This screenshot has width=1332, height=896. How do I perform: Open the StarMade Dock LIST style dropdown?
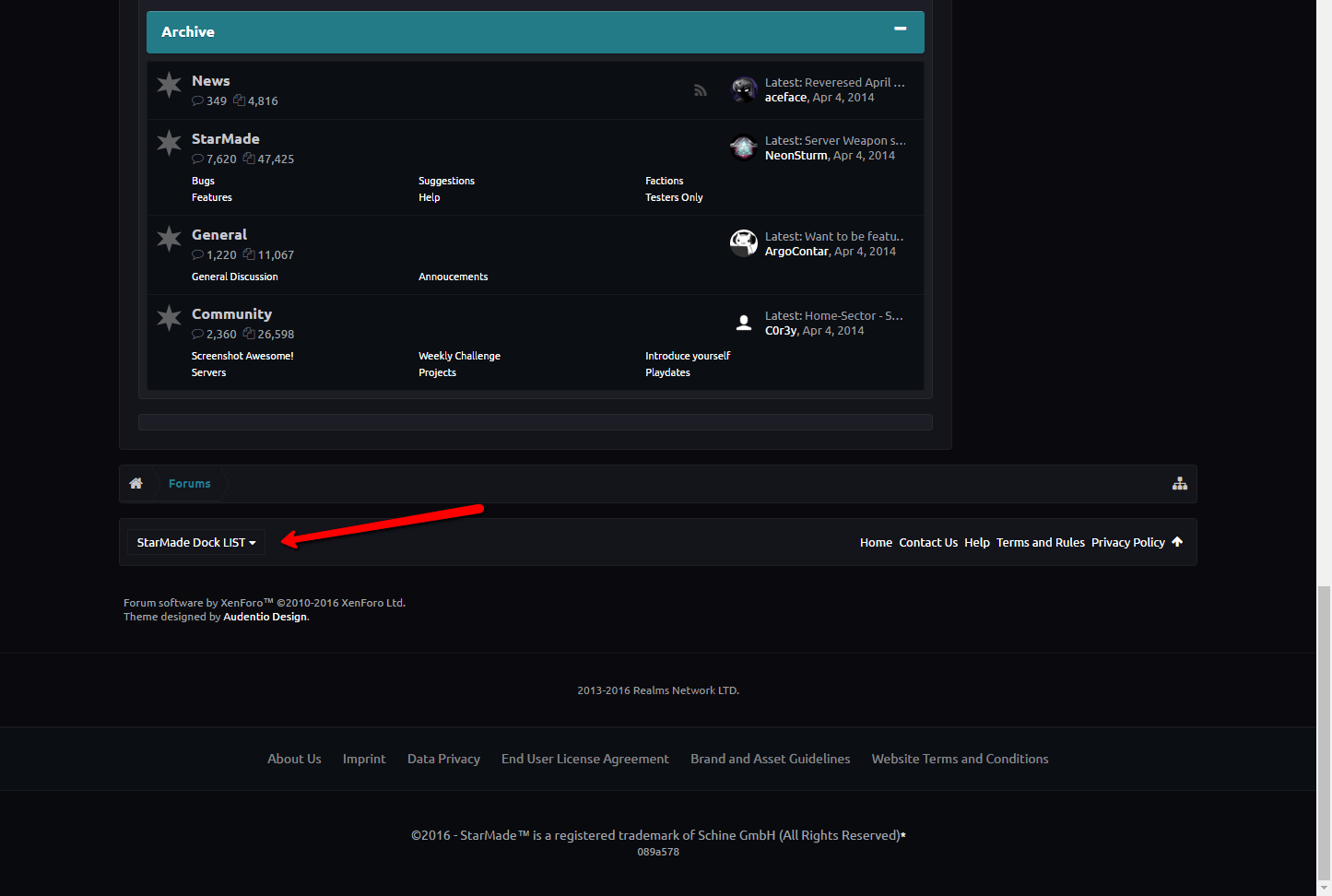point(196,543)
